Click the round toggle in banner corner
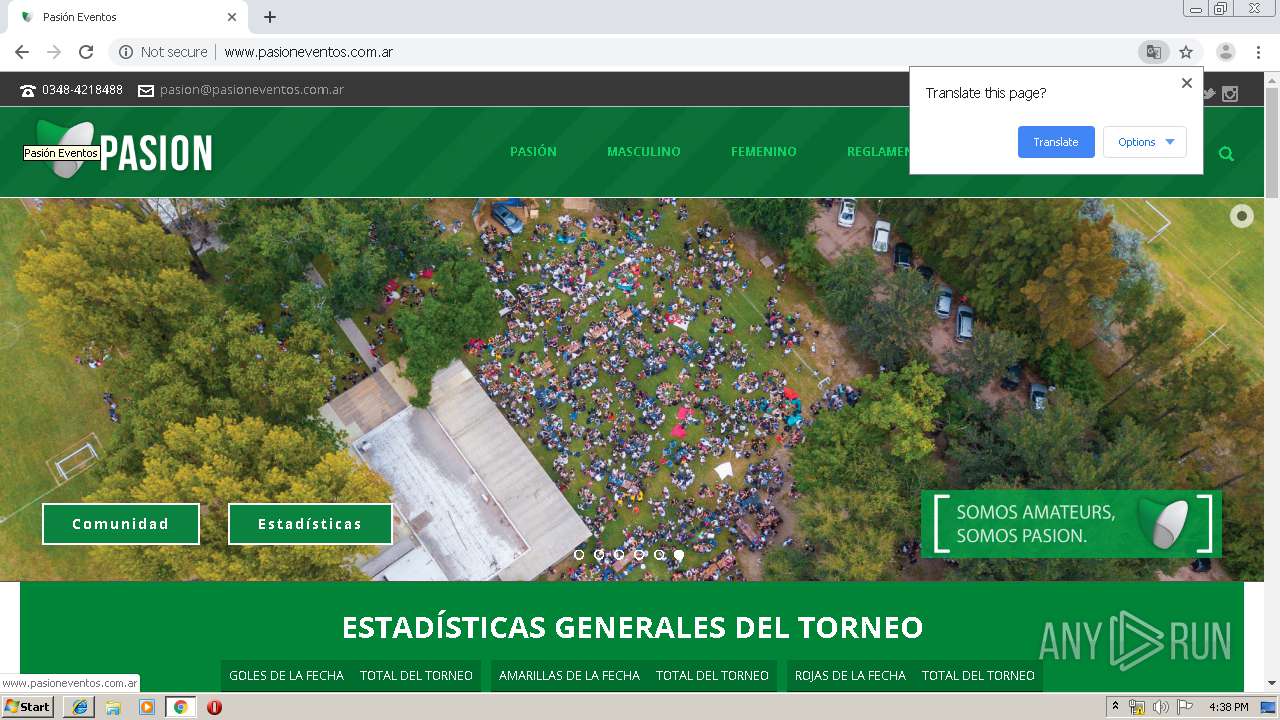Image resolution: width=1280 pixels, height=720 pixels. 1242,216
